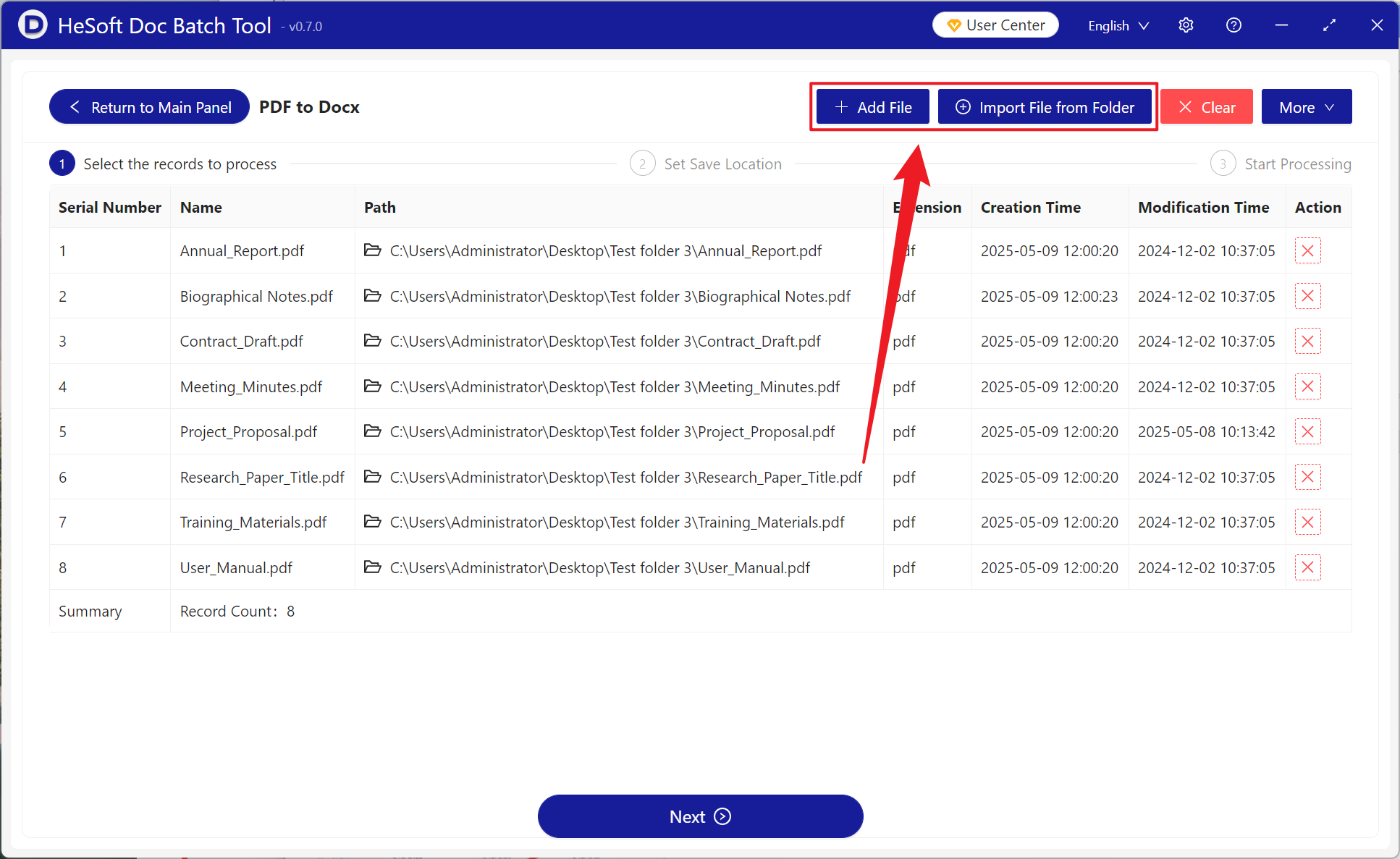Open the settings gear icon
1400x859 pixels.
tap(1186, 25)
